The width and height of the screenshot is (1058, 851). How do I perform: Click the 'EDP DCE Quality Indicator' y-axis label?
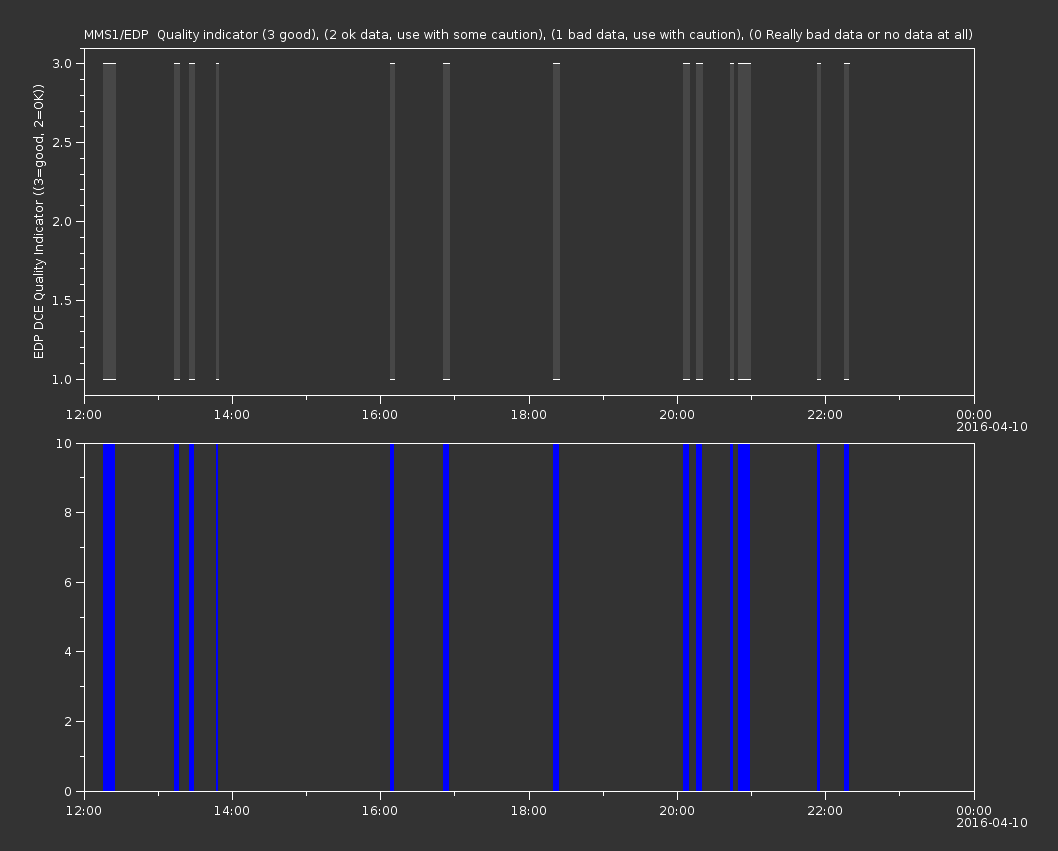point(39,221)
